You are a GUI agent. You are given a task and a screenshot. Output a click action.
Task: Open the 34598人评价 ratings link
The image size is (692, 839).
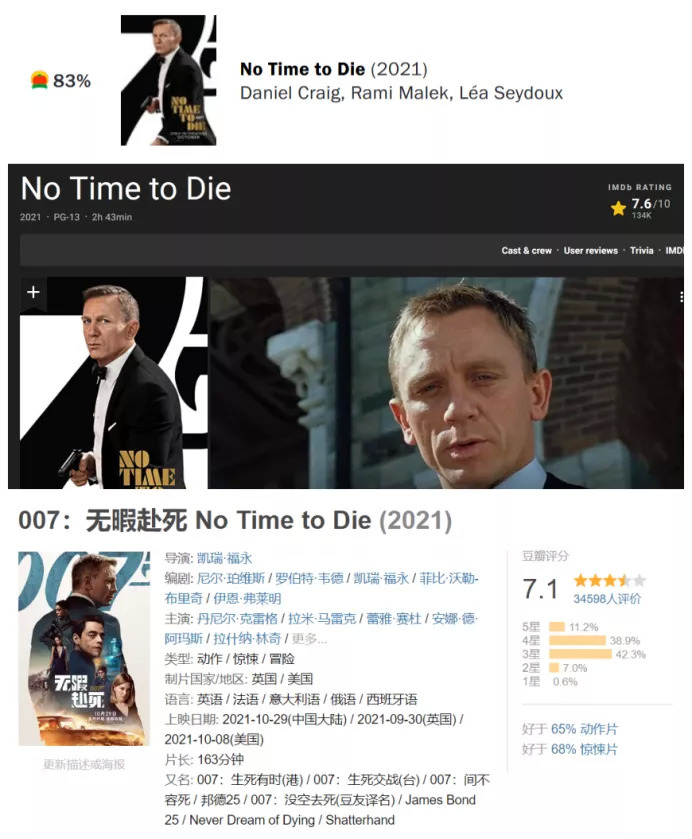[x=607, y=599]
